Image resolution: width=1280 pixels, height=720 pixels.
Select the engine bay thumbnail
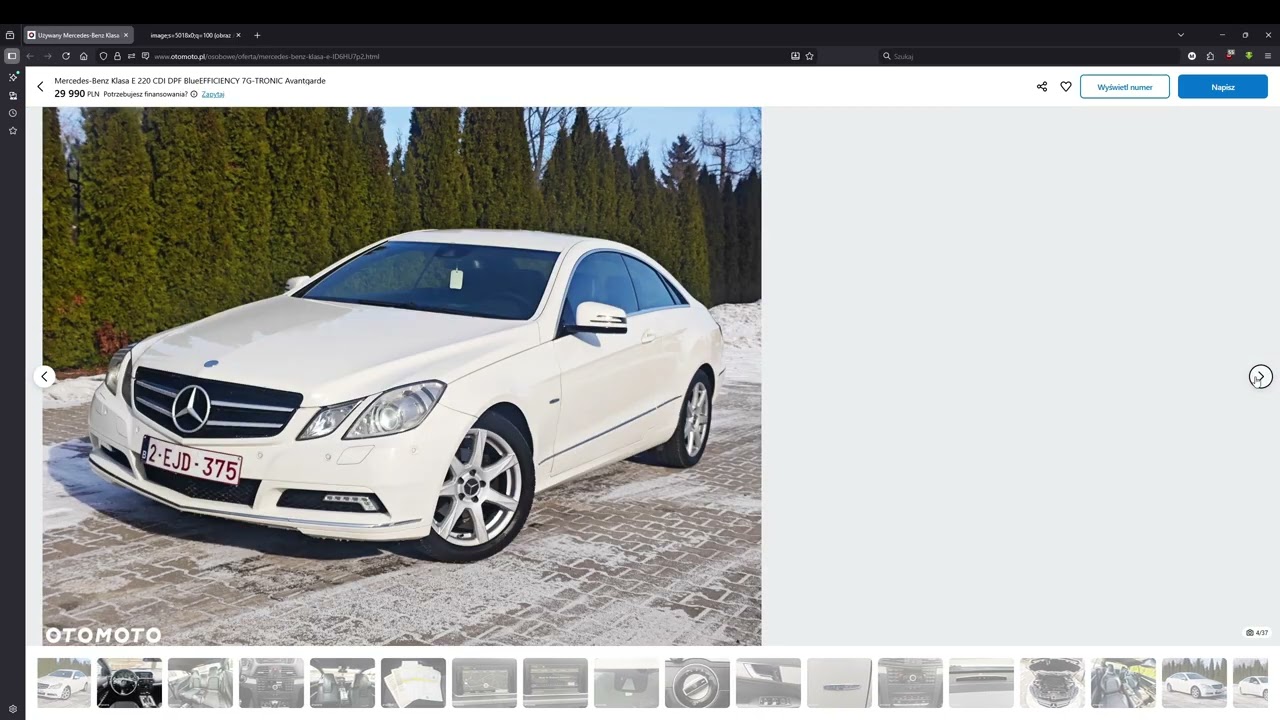pyautogui.click(x=1052, y=683)
